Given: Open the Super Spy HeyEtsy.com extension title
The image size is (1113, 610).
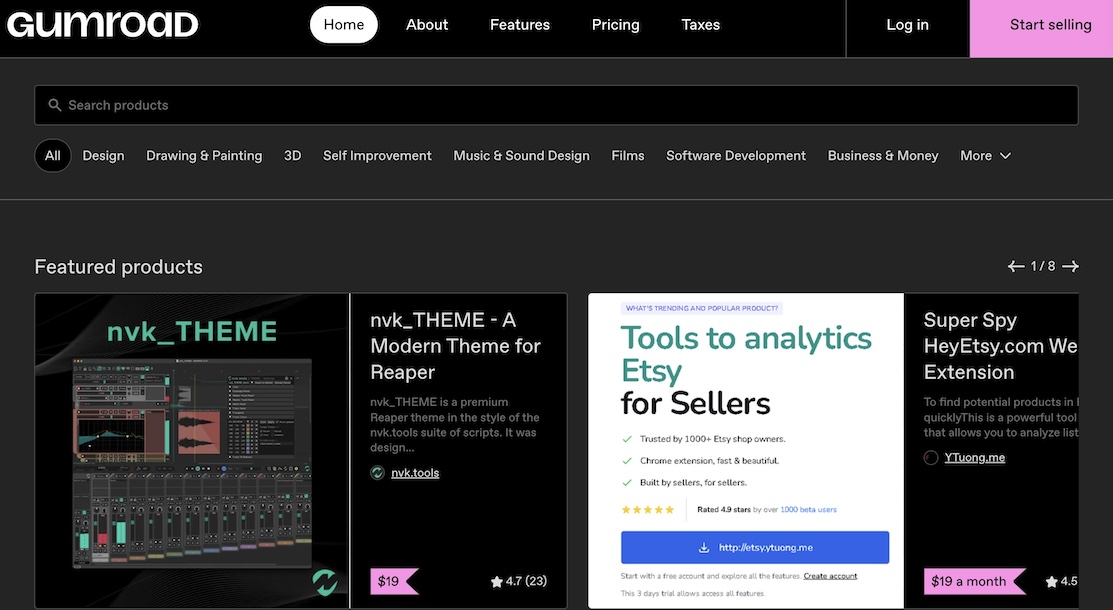Looking at the screenshot, I should coord(1000,346).
